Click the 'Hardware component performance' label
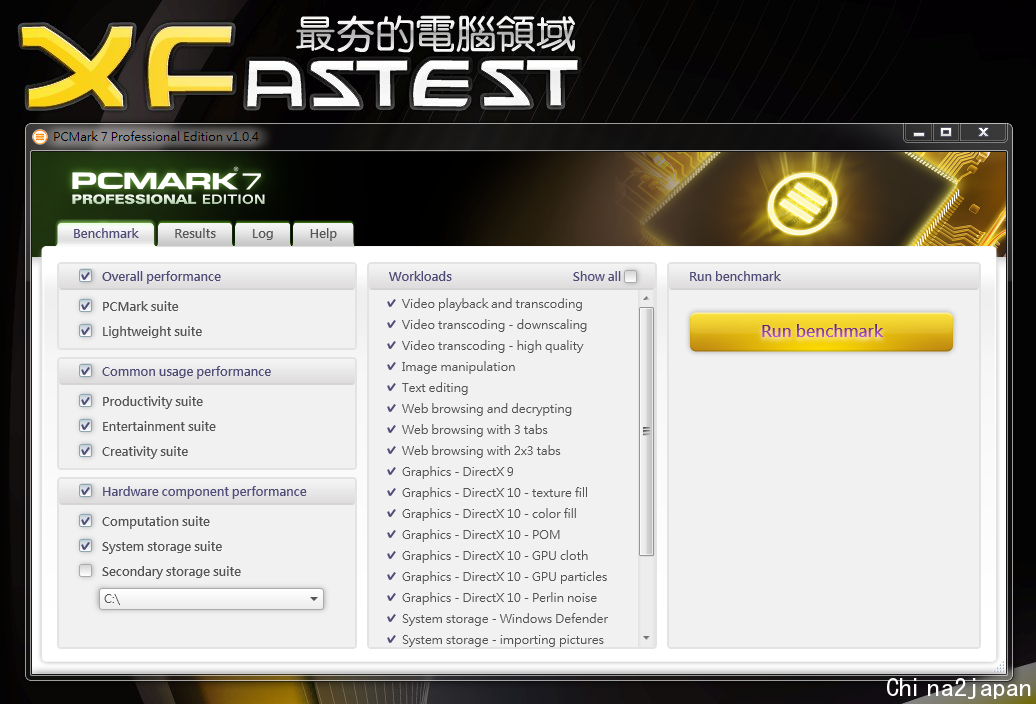The image size is (1036, 704). click(204, 491)
